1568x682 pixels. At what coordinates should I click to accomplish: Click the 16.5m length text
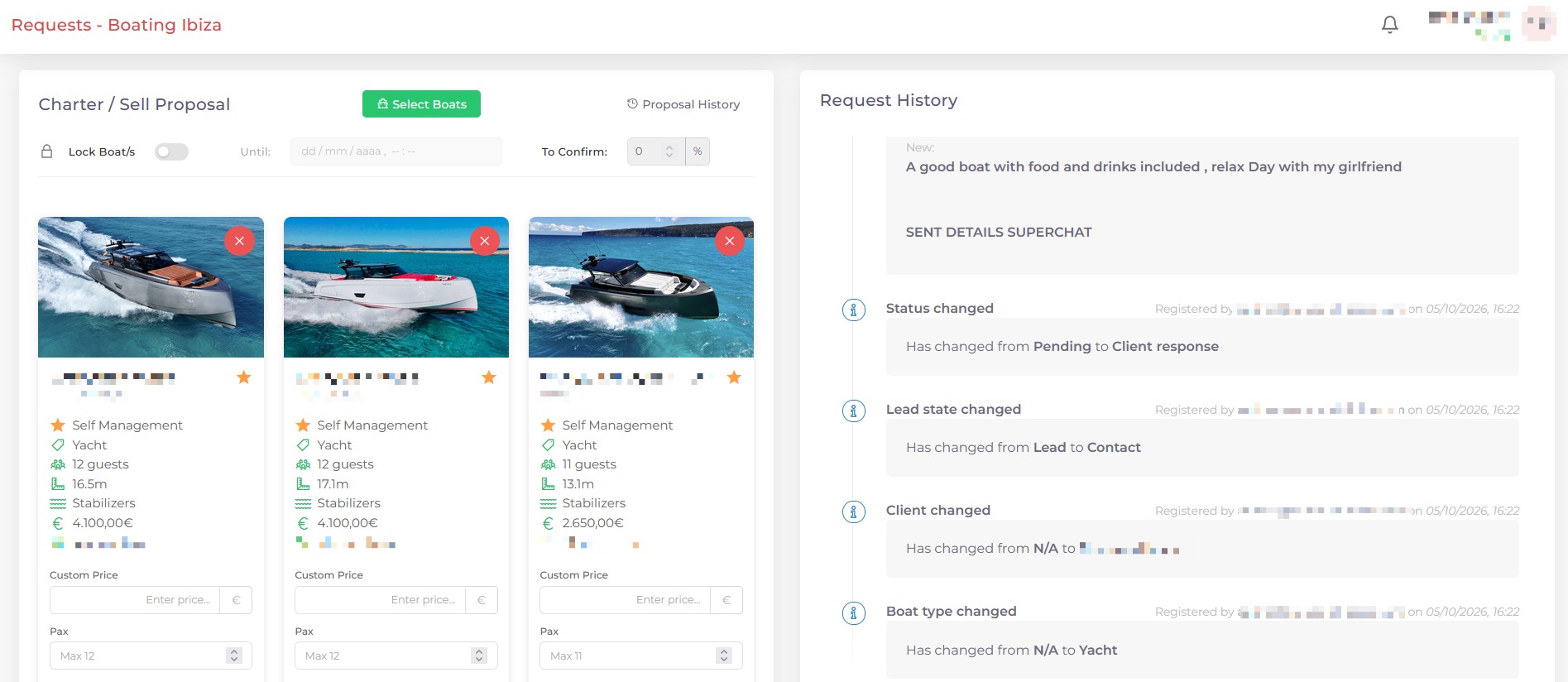pos(89,484)
